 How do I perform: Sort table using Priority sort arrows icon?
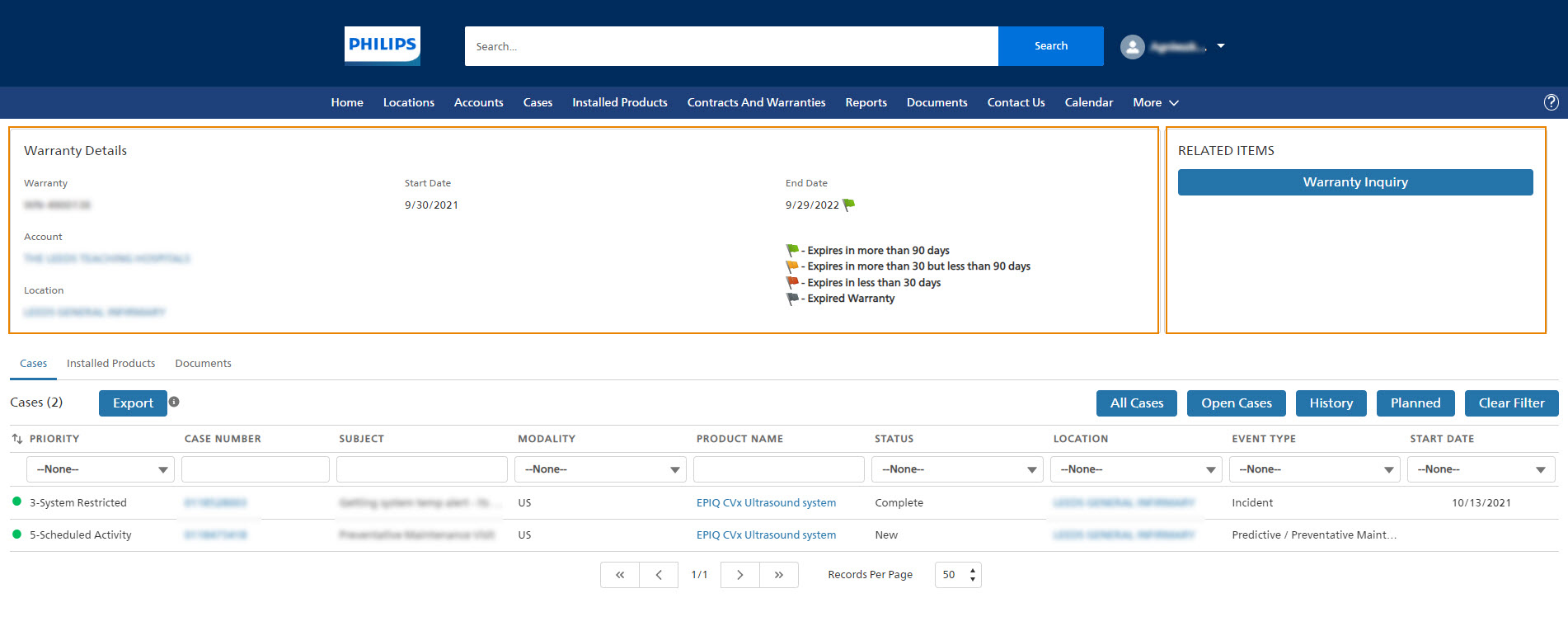coord(17,439)
